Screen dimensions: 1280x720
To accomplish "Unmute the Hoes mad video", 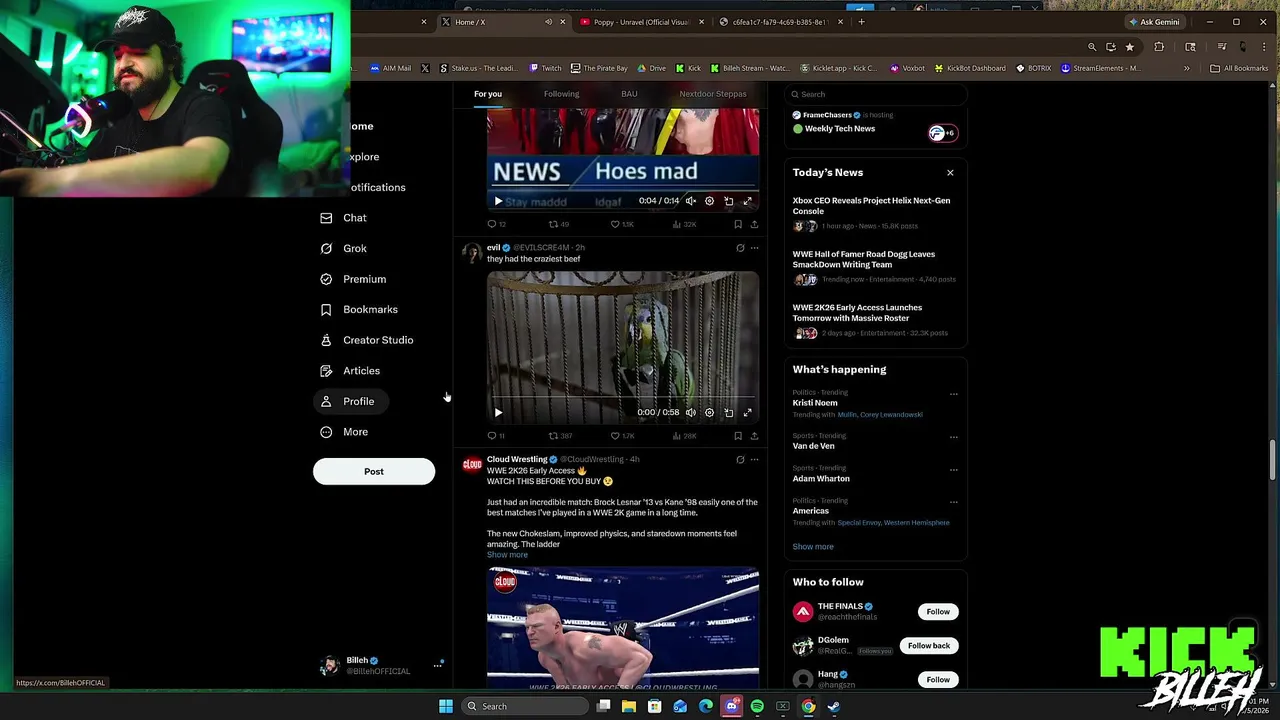I will (690, 201).
